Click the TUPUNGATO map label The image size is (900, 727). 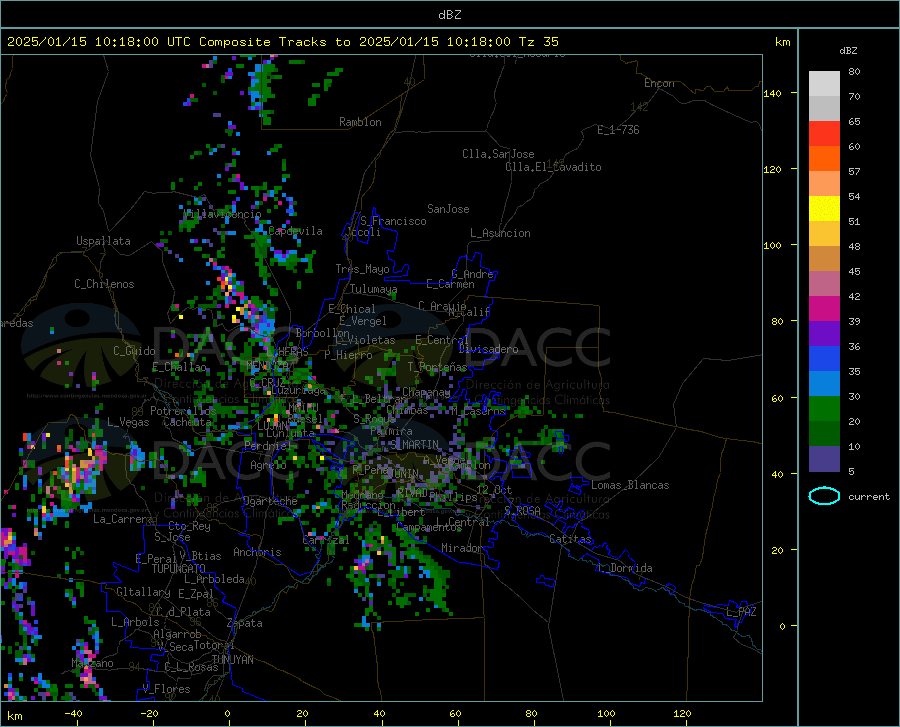point(179,569)
